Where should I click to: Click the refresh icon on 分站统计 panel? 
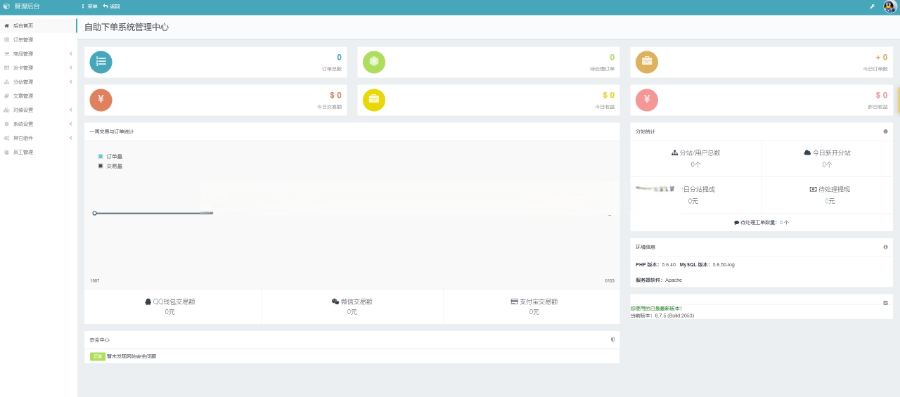point(886,131)
